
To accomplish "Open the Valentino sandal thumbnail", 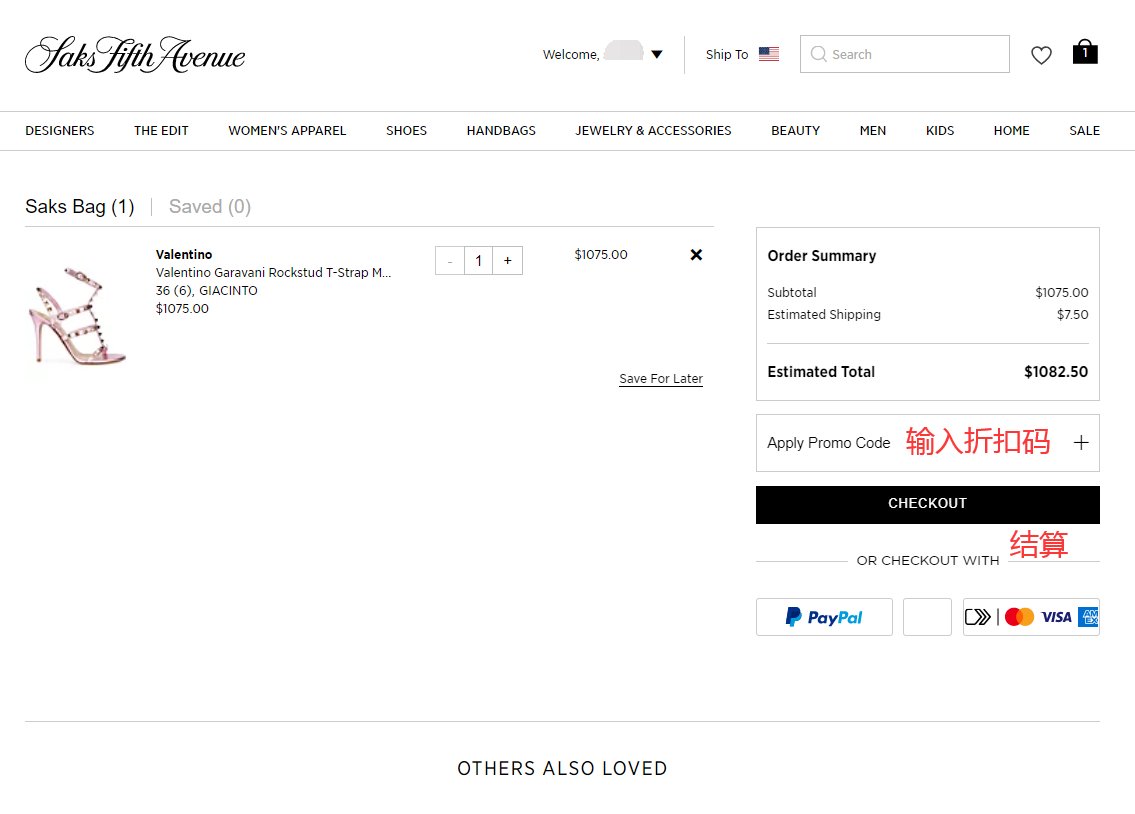I will click(x=77, y=315).
